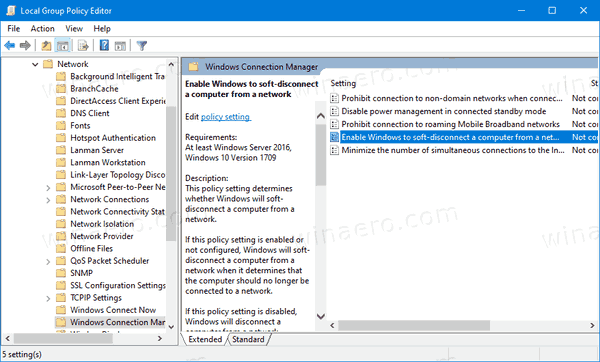
Task: Open the Action menu
Action: pos(42,28)
